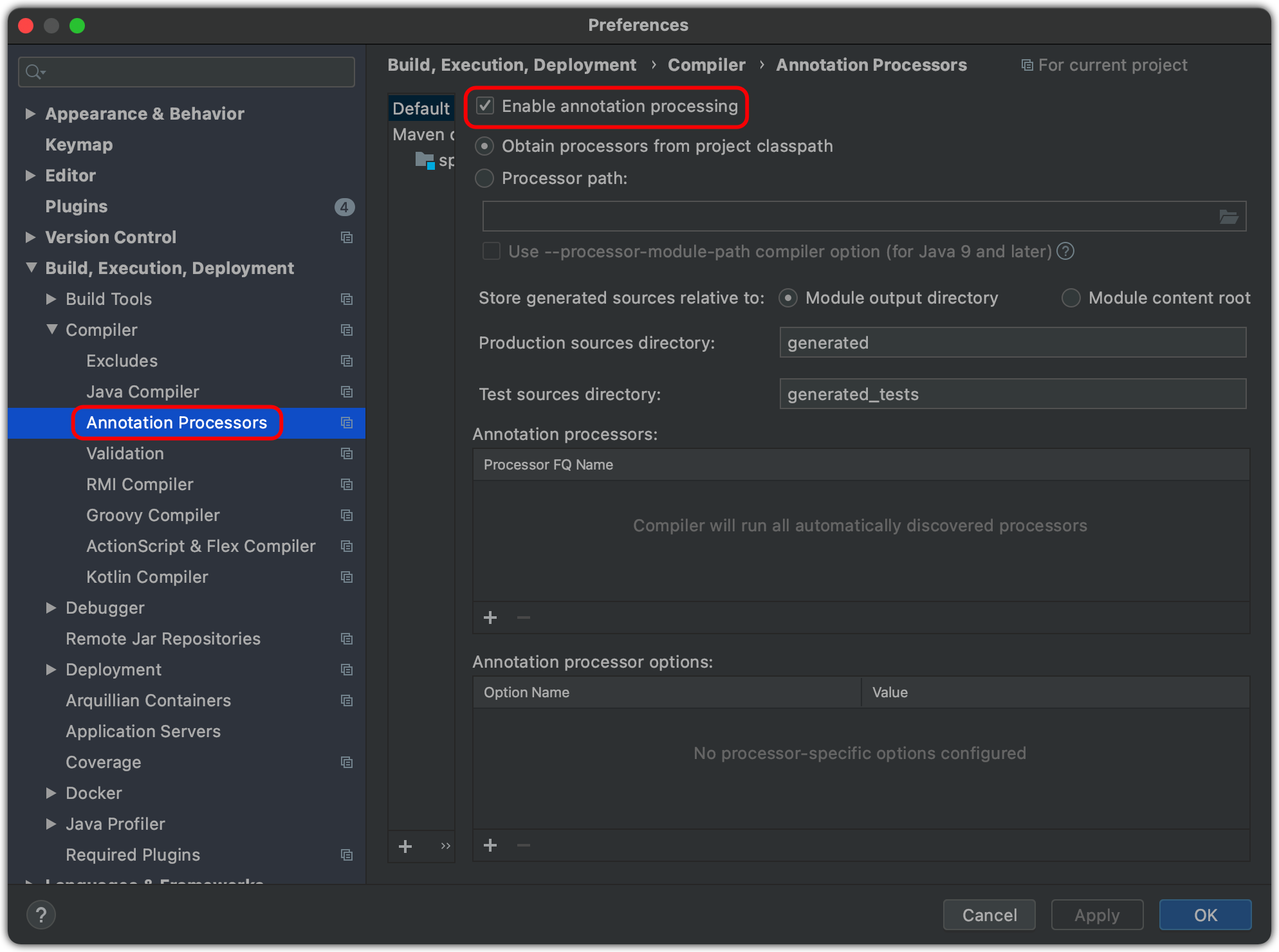Click the module folder icon under Maven default profile
This screenshot has width=1279, height=952.
(425, 160)
